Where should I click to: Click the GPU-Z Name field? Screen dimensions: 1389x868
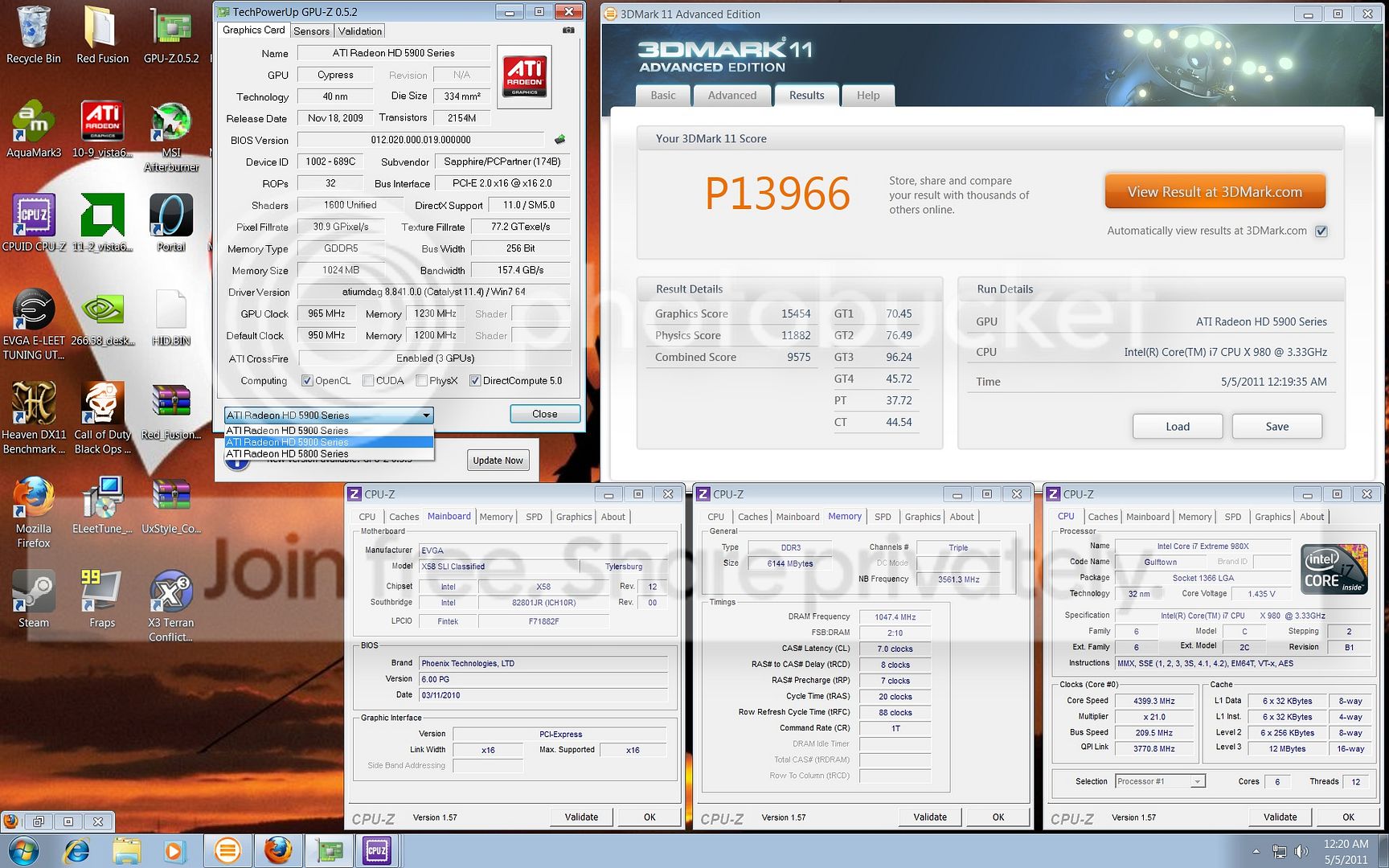pos(394,53)
